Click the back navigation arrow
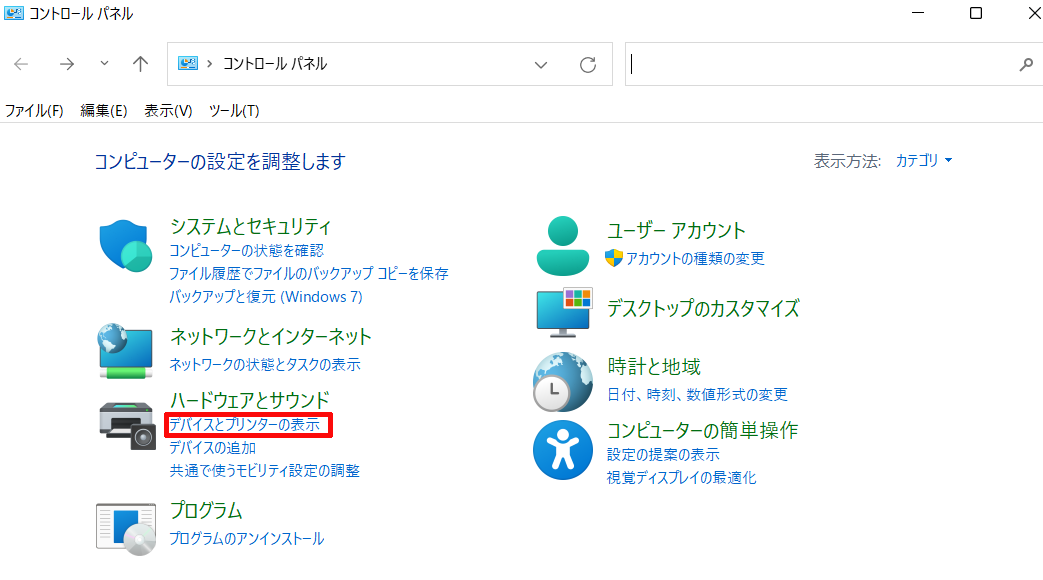Image resolution: width=1043 pixels, height=580 pixels. [x=21, y=64]
